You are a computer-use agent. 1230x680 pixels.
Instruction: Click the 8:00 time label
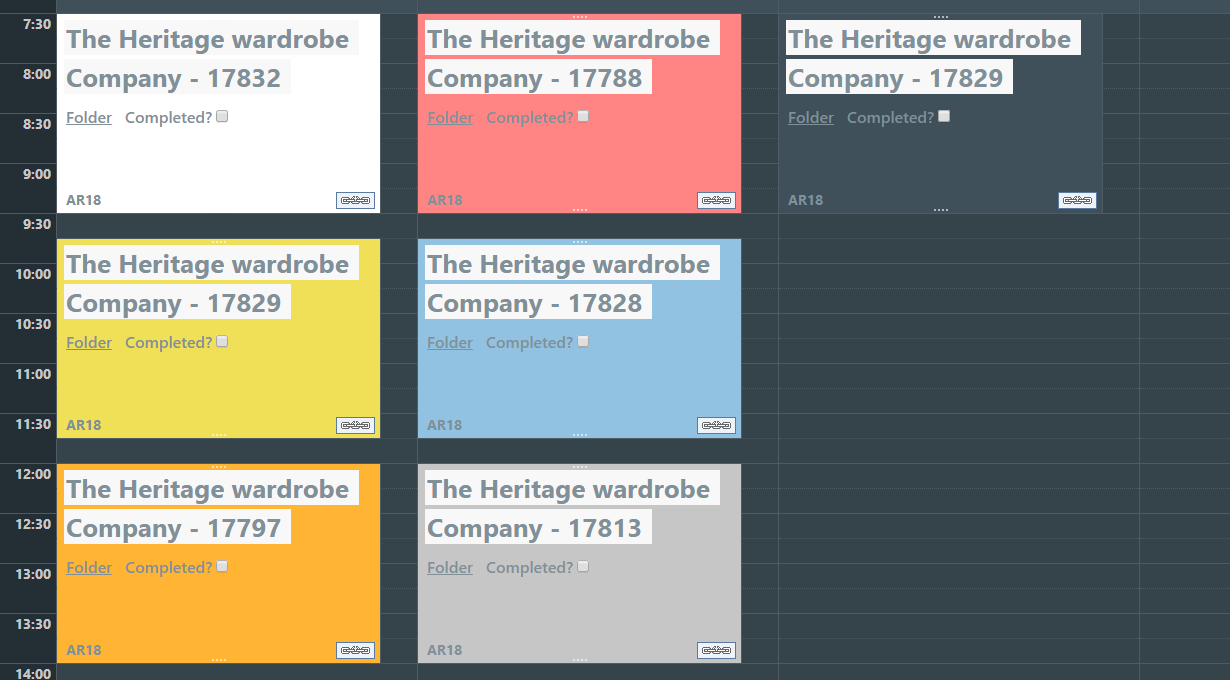[x=36, y=74]
